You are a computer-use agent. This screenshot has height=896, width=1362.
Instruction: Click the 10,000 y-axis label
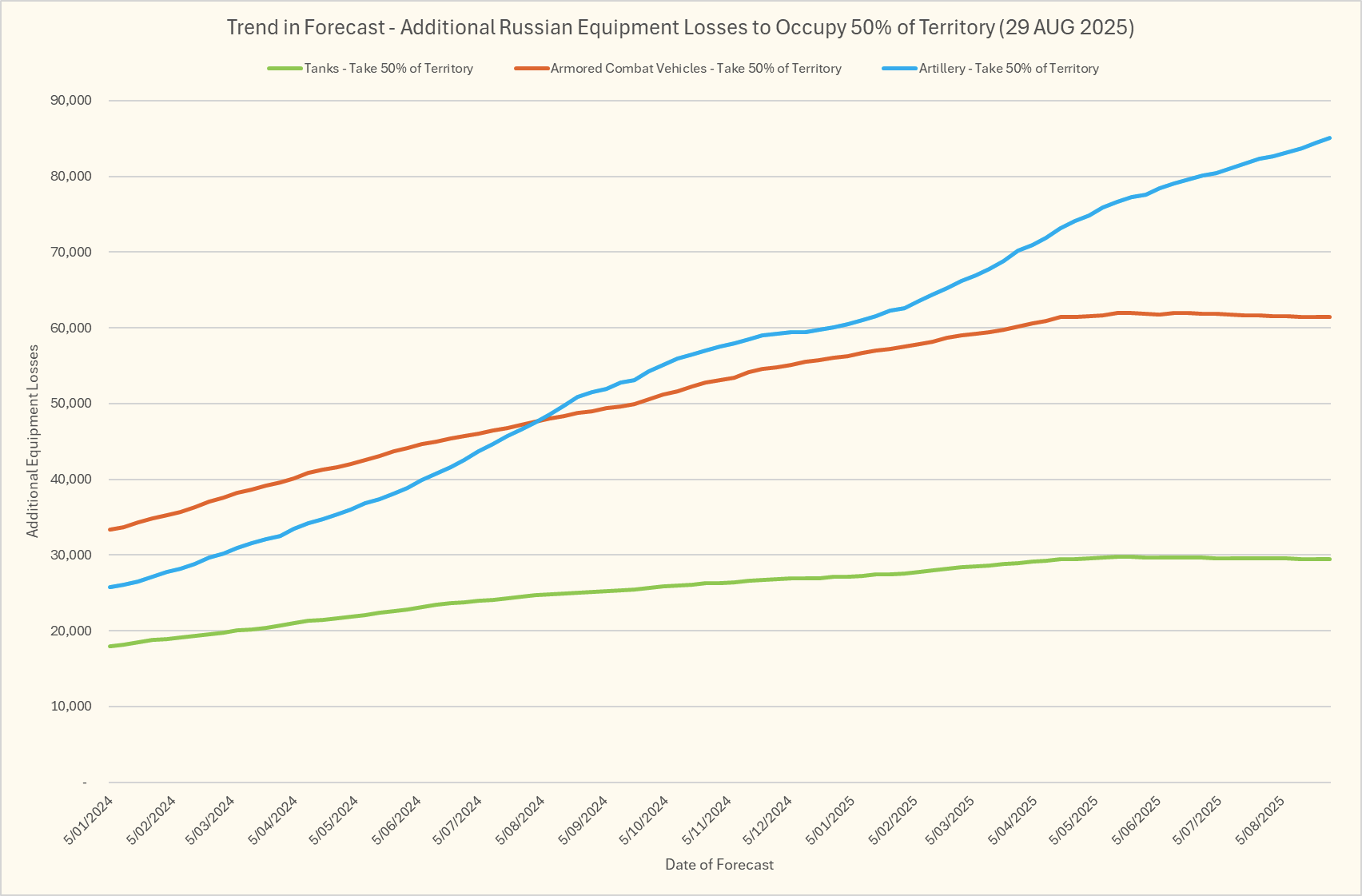[x=71, y=707]
